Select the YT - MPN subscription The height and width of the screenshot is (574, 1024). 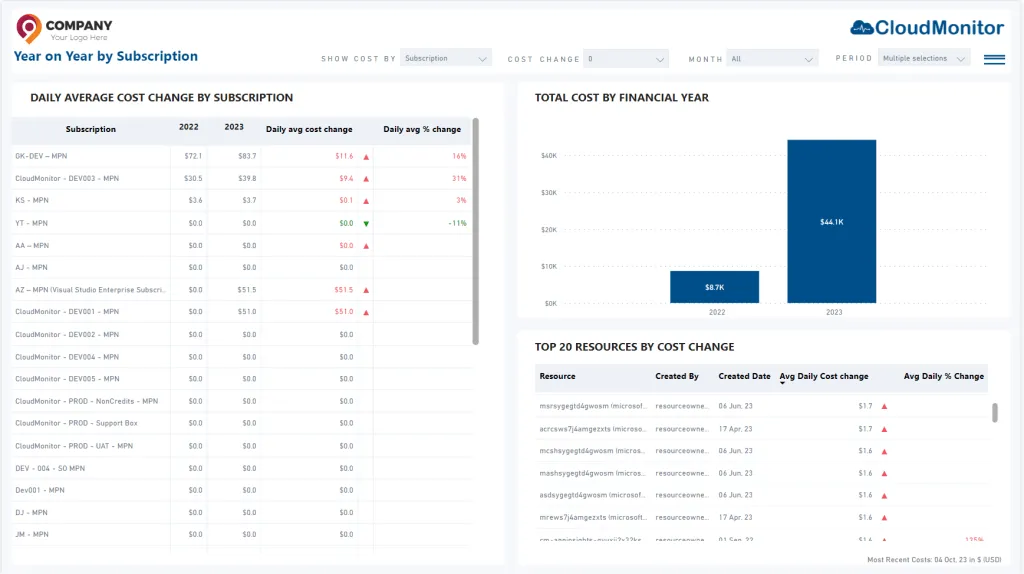241,223
